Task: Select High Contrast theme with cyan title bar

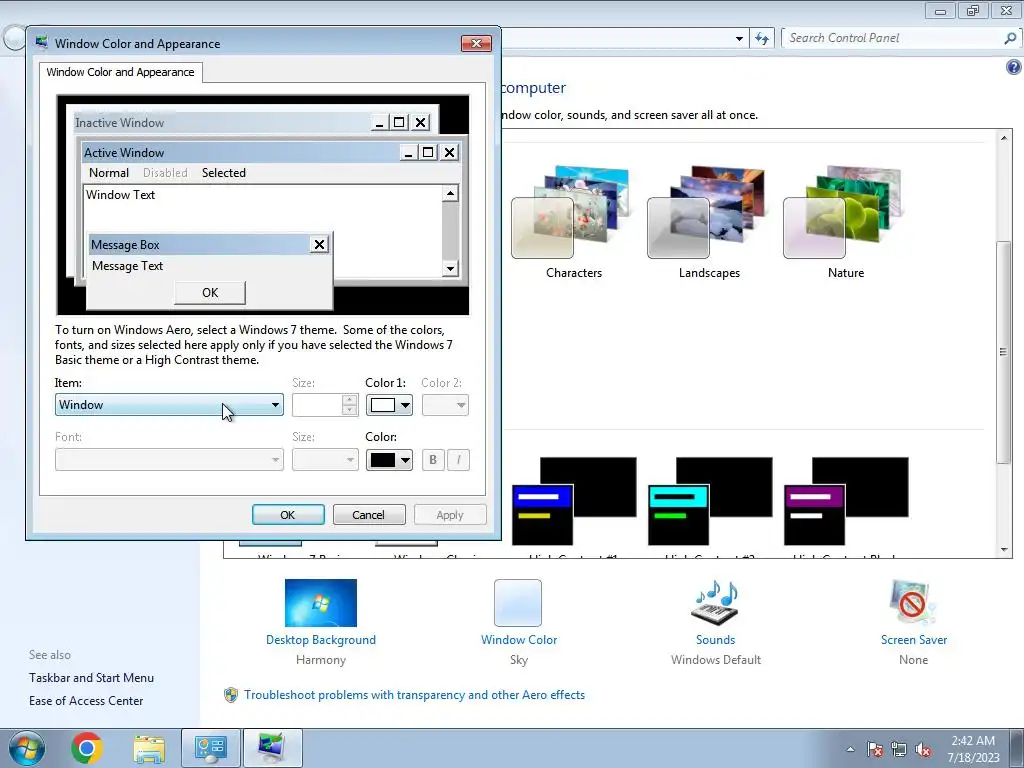Action: (x=709, y=501)
